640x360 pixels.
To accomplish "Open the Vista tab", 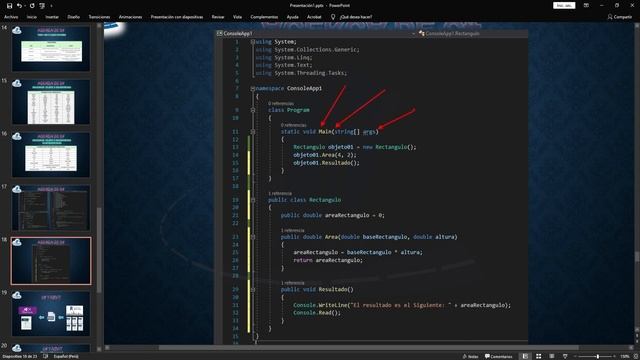I will click(237, 17).
